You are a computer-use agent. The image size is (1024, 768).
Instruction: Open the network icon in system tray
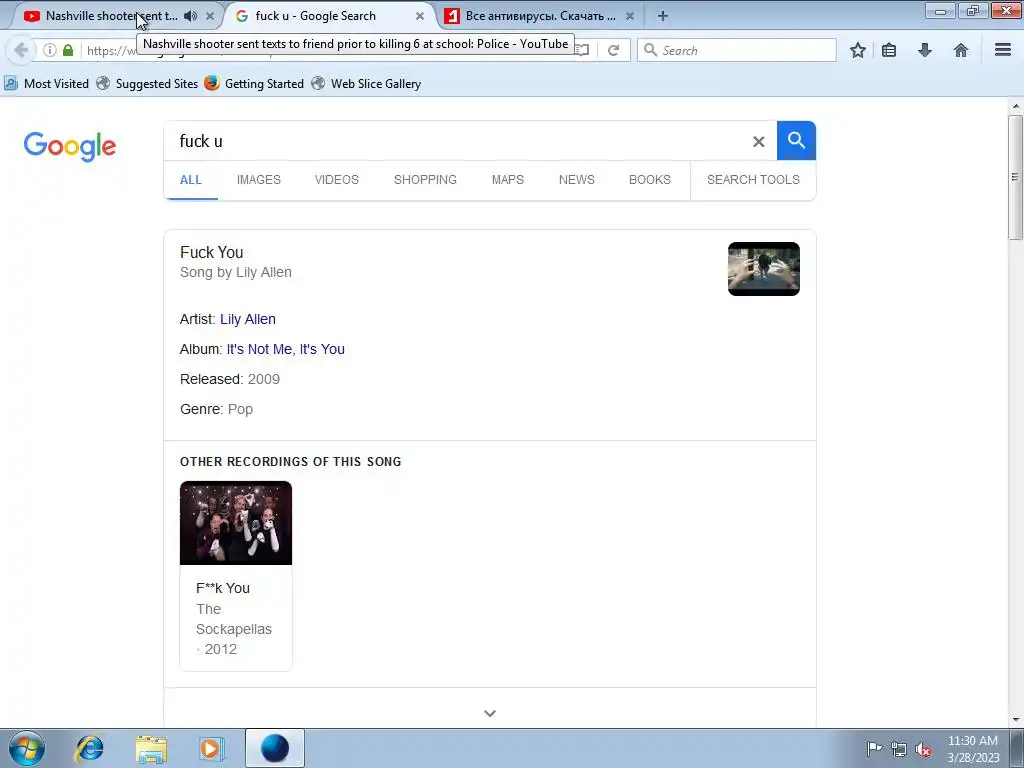[x=899, y=750]
